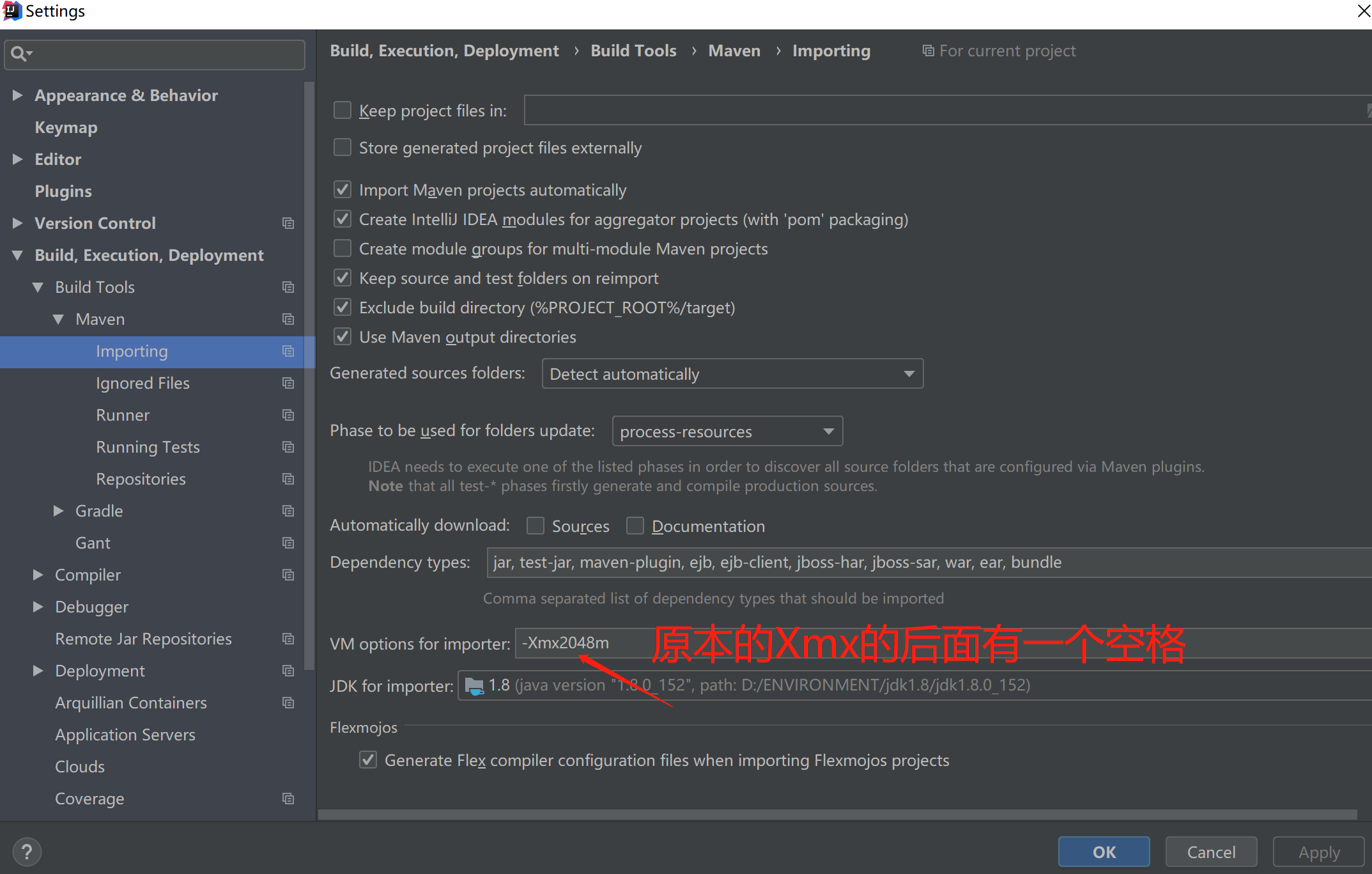This screenshot has width=1372, height=874.
Task: Open the process-resources phase dropdown
Action: pyautogui.click(x=727, y=432)
